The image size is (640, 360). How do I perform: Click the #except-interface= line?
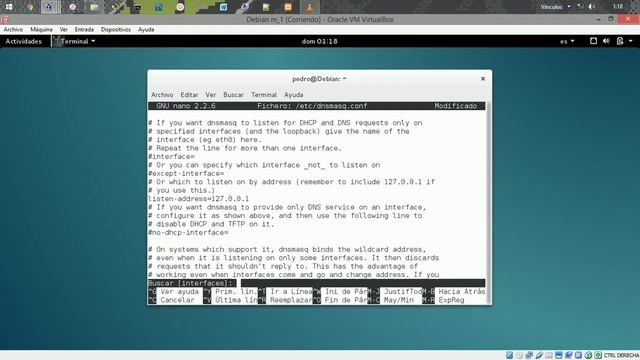(x=186, y=173)
